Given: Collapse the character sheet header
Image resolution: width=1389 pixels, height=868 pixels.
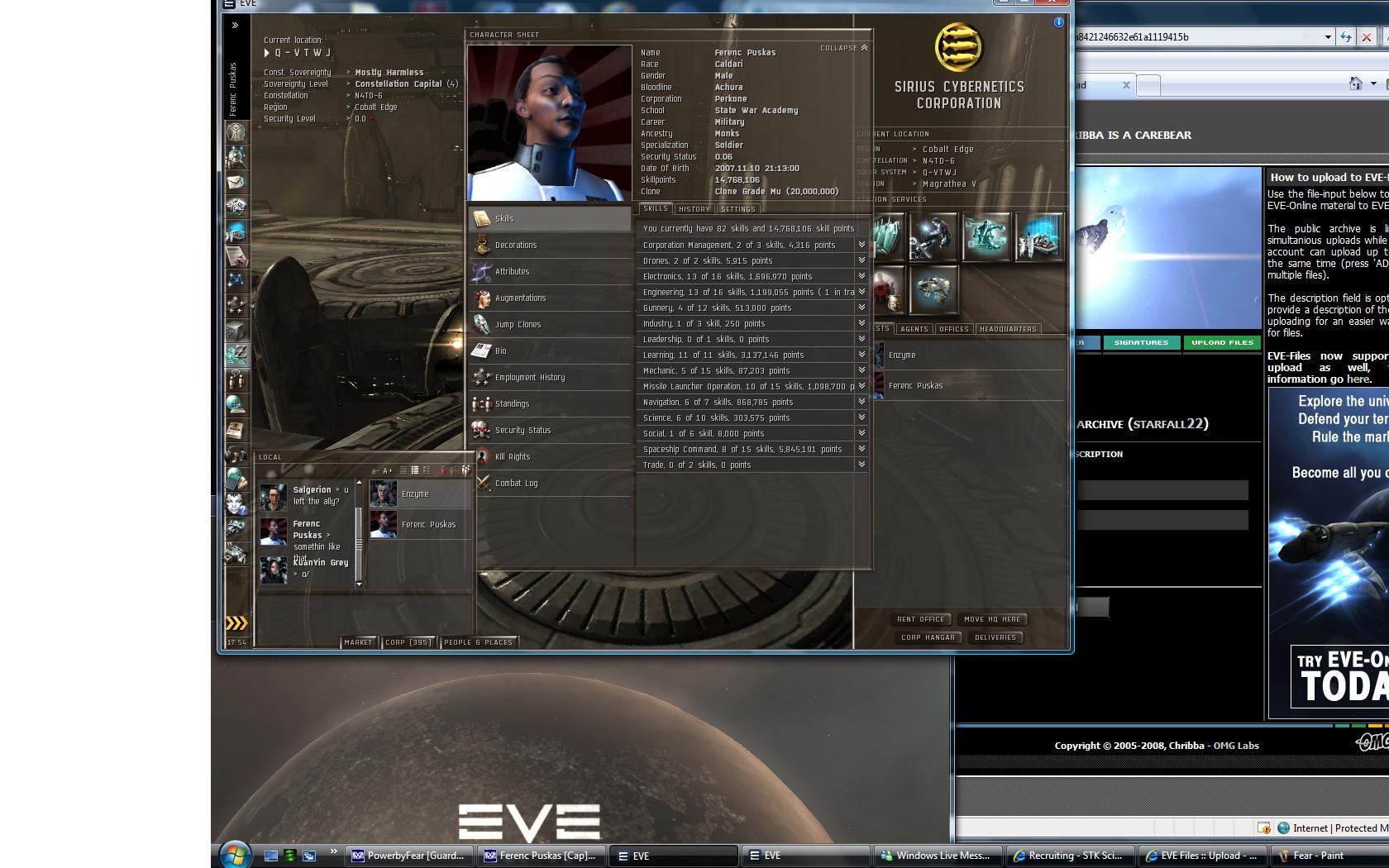Looking at the screenshot, I should coord(844,48).
